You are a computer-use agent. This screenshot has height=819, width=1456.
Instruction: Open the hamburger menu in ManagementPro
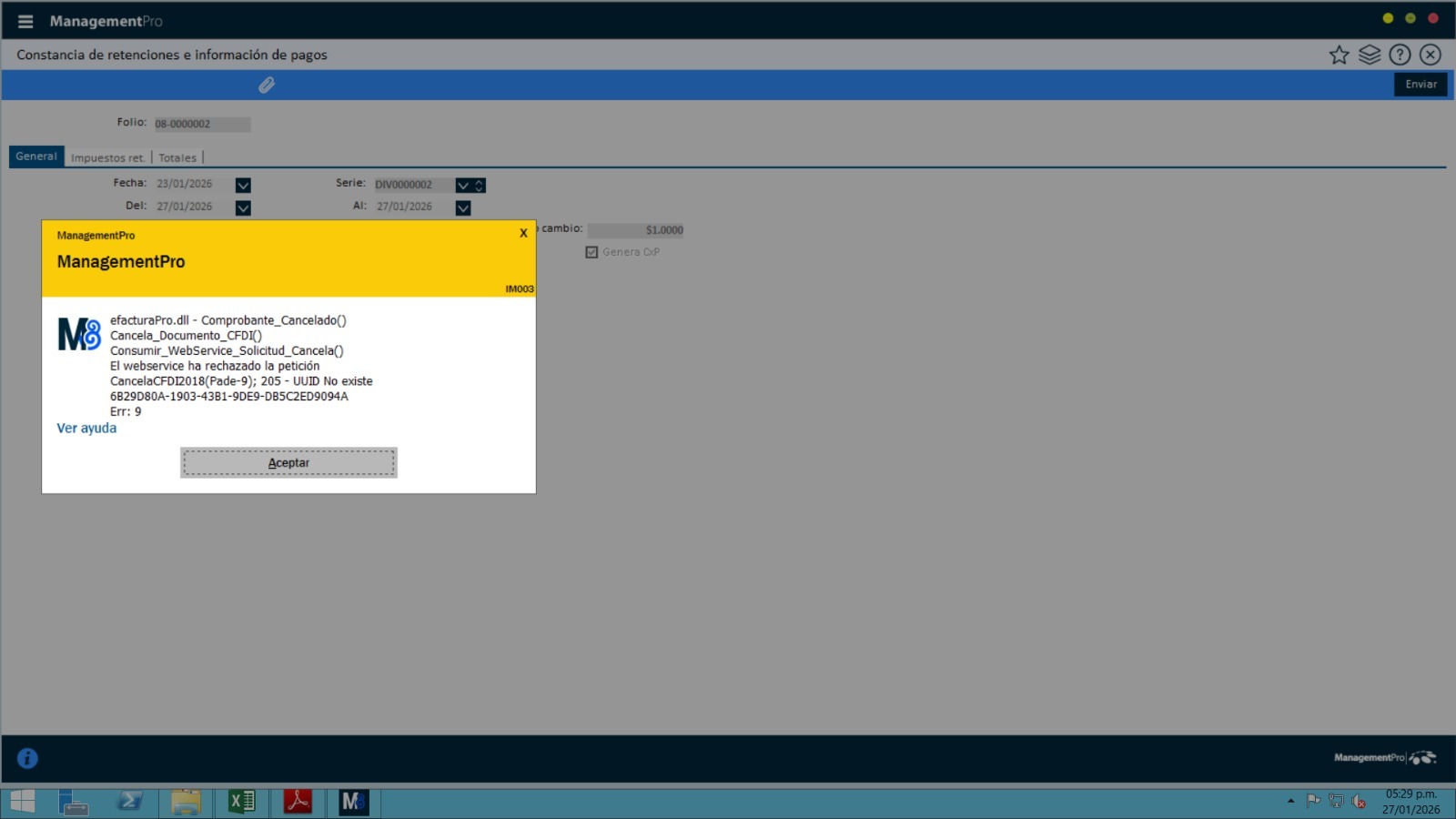point(25,21)
